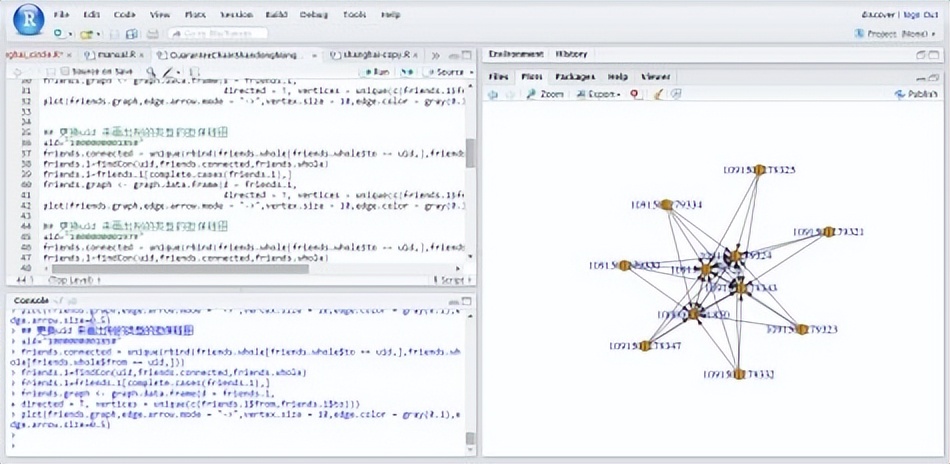Click the project icon beside Project (None)
This screenshot has width=950, height=464.
pos(860,34)
